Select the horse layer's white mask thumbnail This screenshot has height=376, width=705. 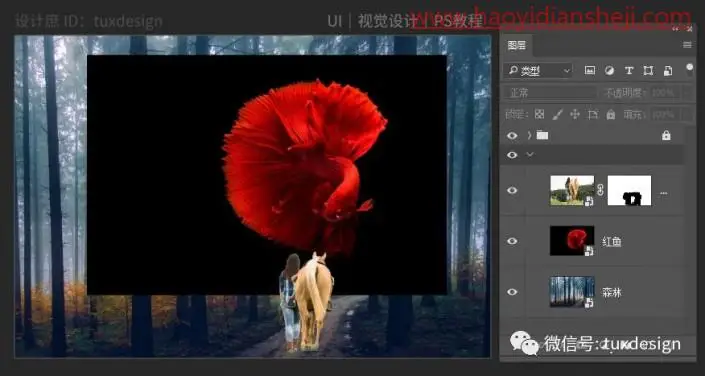tap(629, 190)
